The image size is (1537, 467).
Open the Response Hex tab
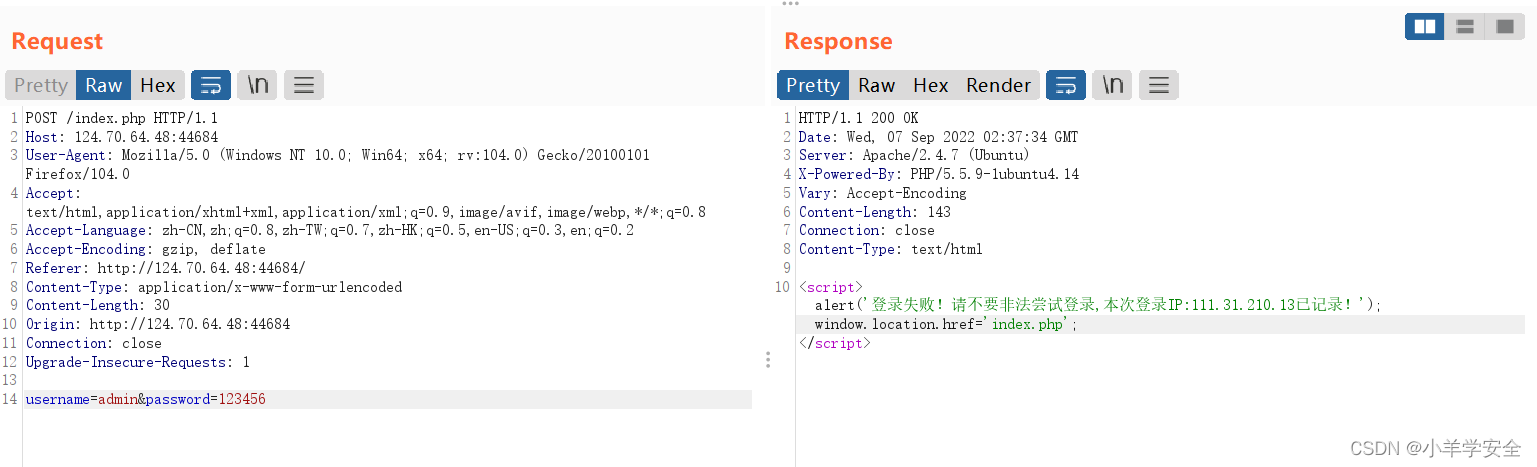[x=931, y=85]
